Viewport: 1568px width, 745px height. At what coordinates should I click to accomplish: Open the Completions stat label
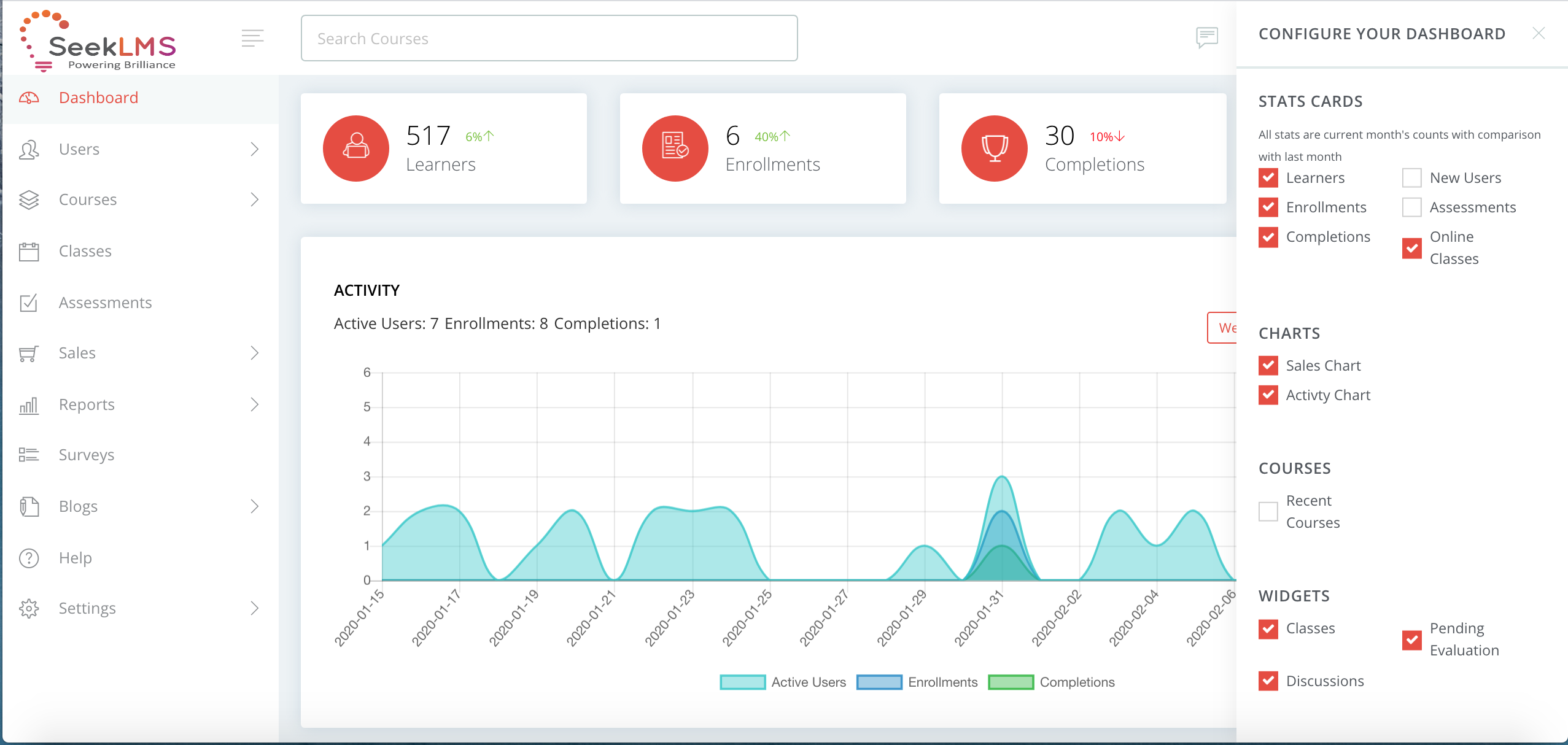coord(1095,164)
